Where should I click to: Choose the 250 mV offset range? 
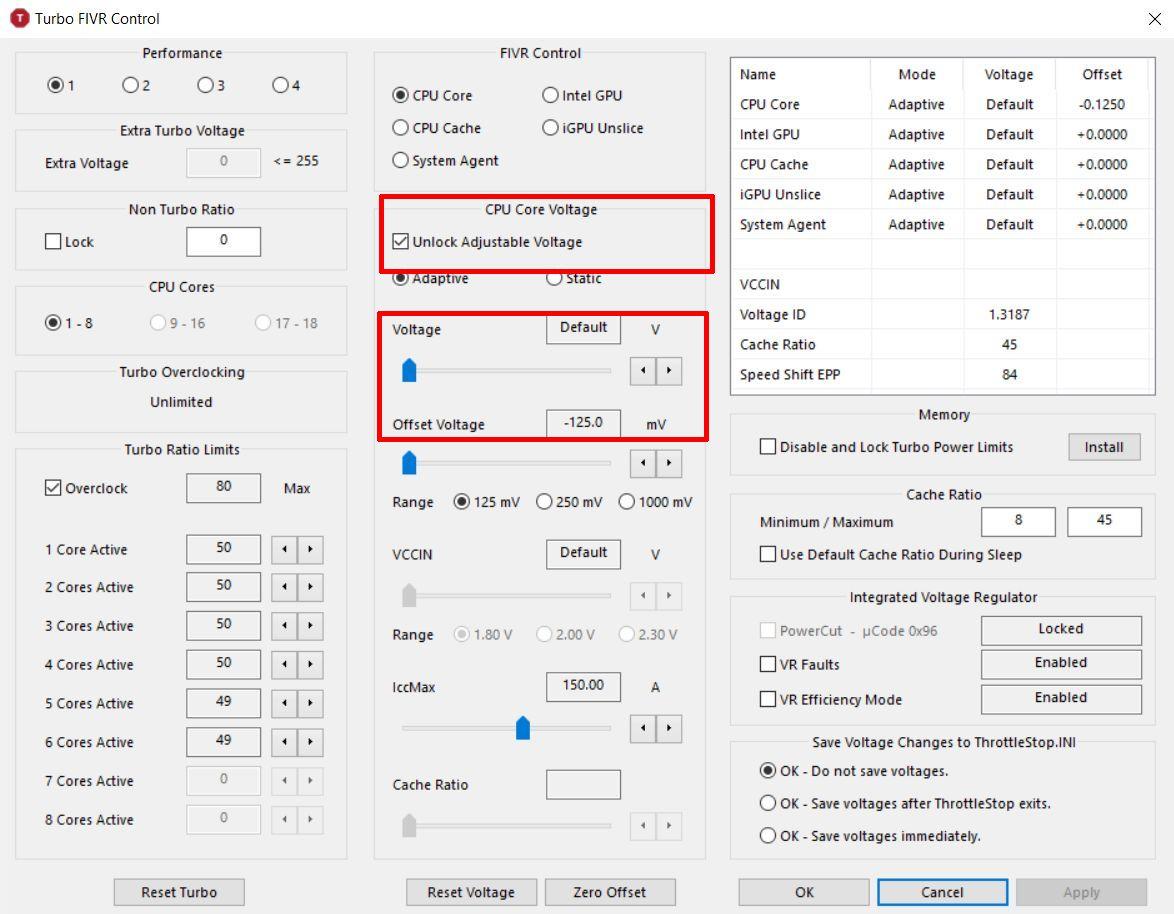click(544, 502)
